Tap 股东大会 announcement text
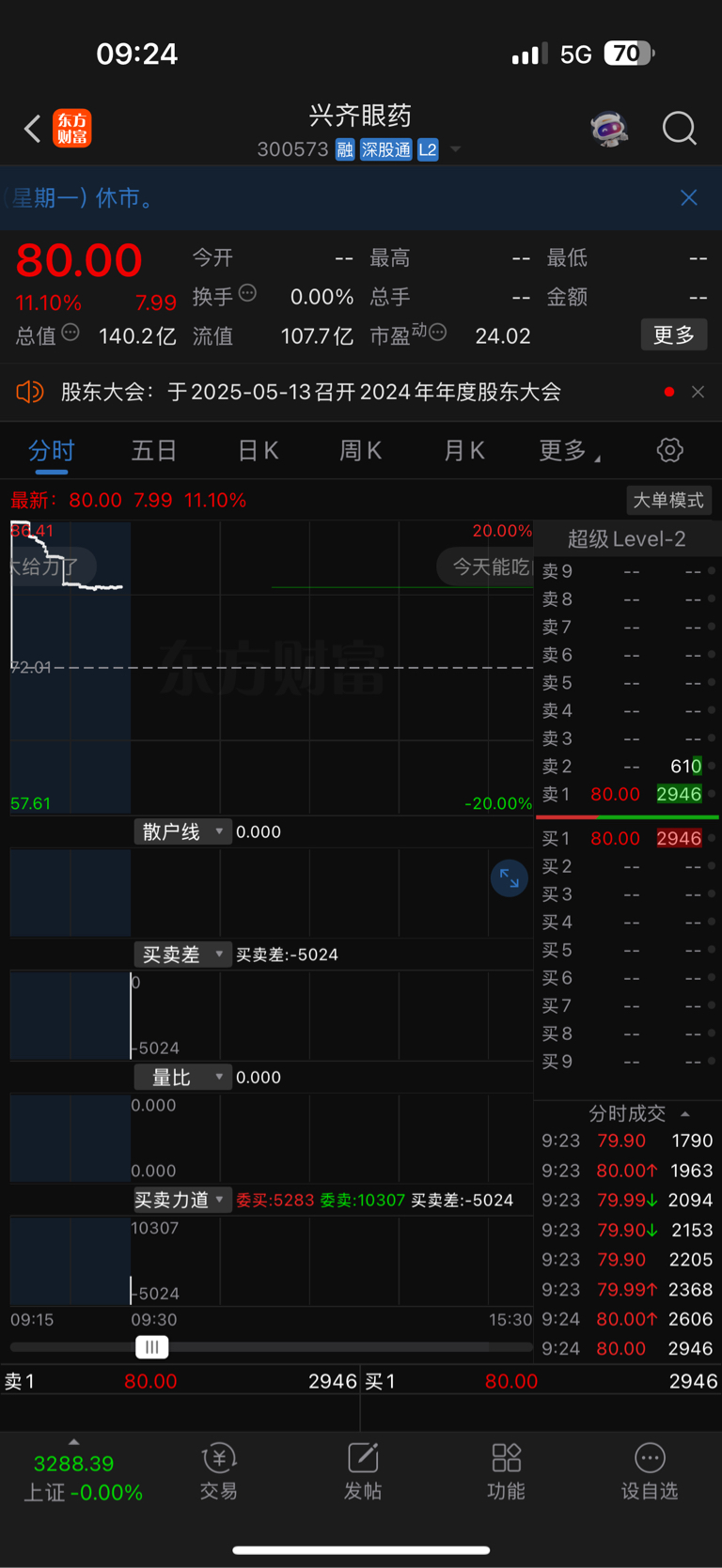Image resolution: width=722 pixels, height=1568 pixels. [311, 392]
